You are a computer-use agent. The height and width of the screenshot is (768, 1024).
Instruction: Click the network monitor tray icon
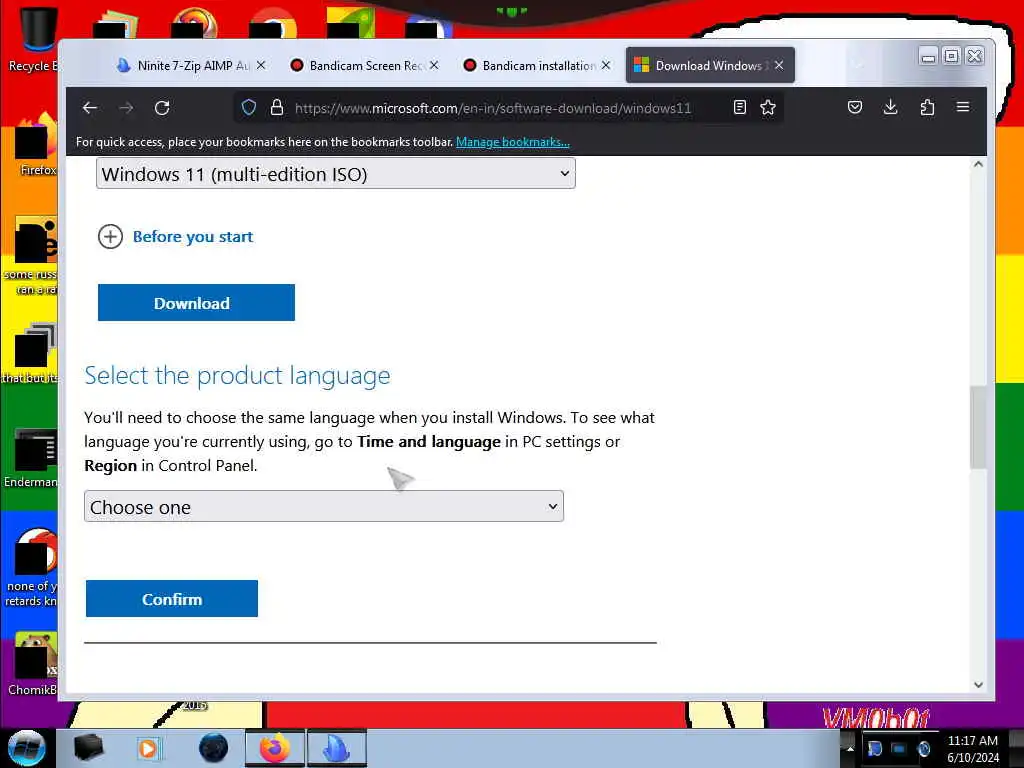[x=899, y=748]
